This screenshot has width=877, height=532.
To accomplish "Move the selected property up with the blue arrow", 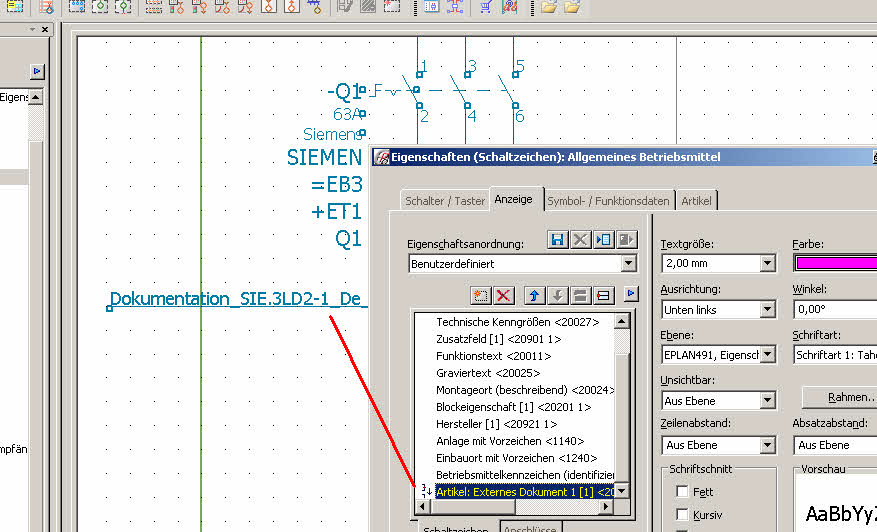I will coord(534,295).
